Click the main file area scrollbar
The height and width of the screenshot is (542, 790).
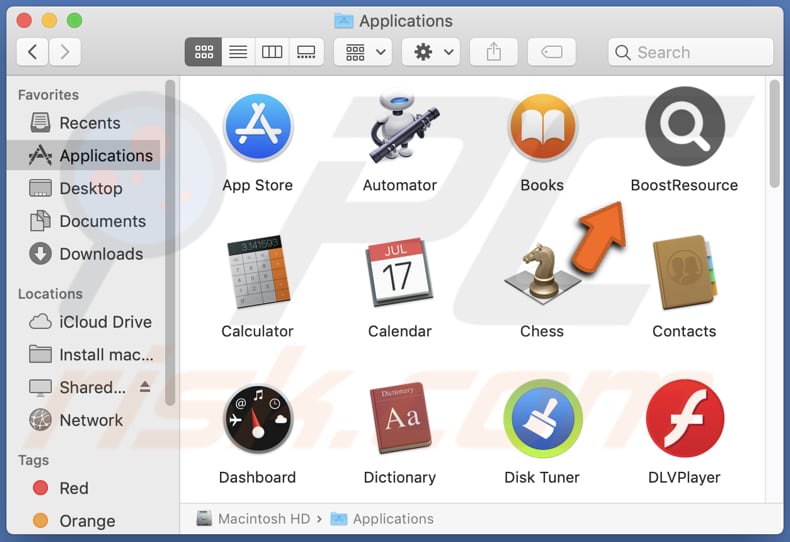(775, 134)
